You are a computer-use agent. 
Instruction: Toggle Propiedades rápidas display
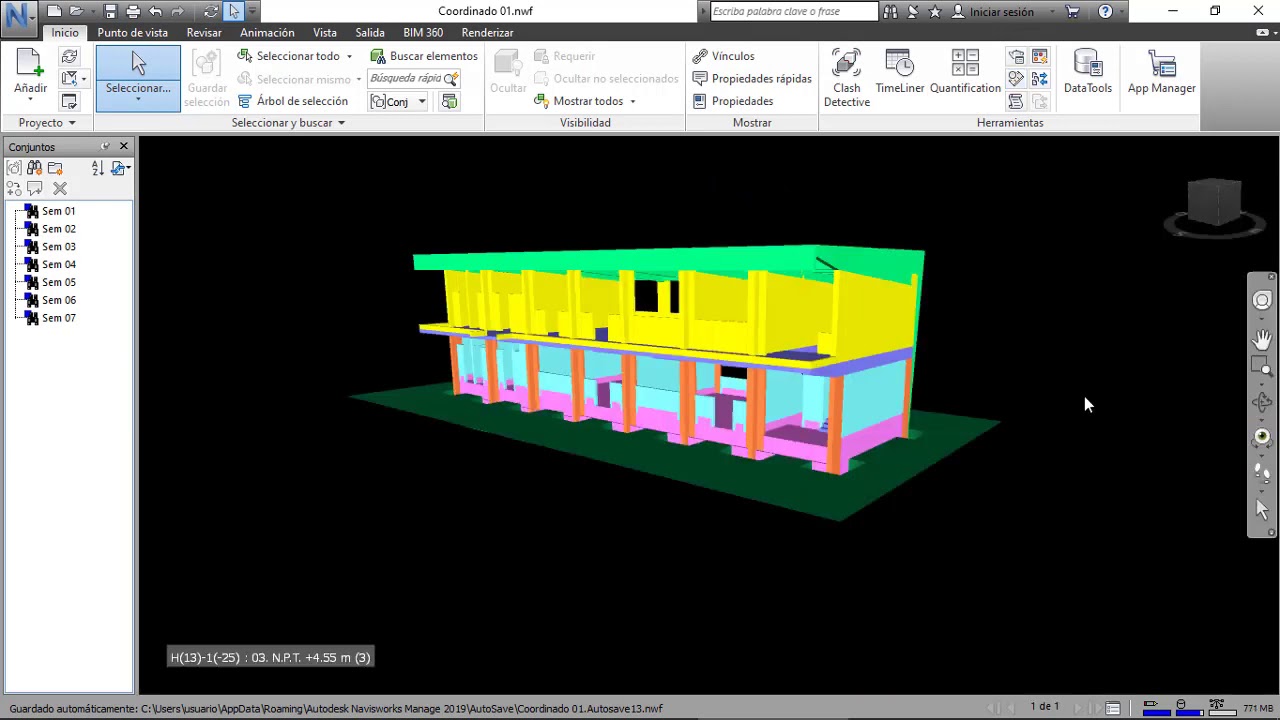click(752, 78)
